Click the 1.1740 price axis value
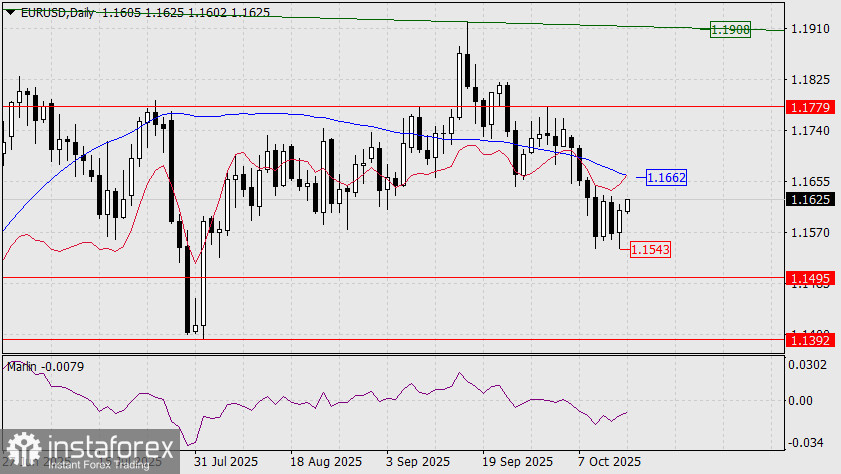Screen dimensions: 841x474 pos(810,131)
